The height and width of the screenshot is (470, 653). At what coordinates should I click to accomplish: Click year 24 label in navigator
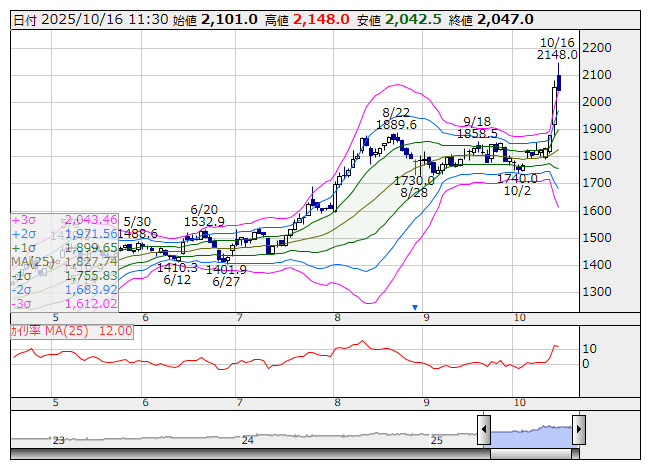coord(248,440)
